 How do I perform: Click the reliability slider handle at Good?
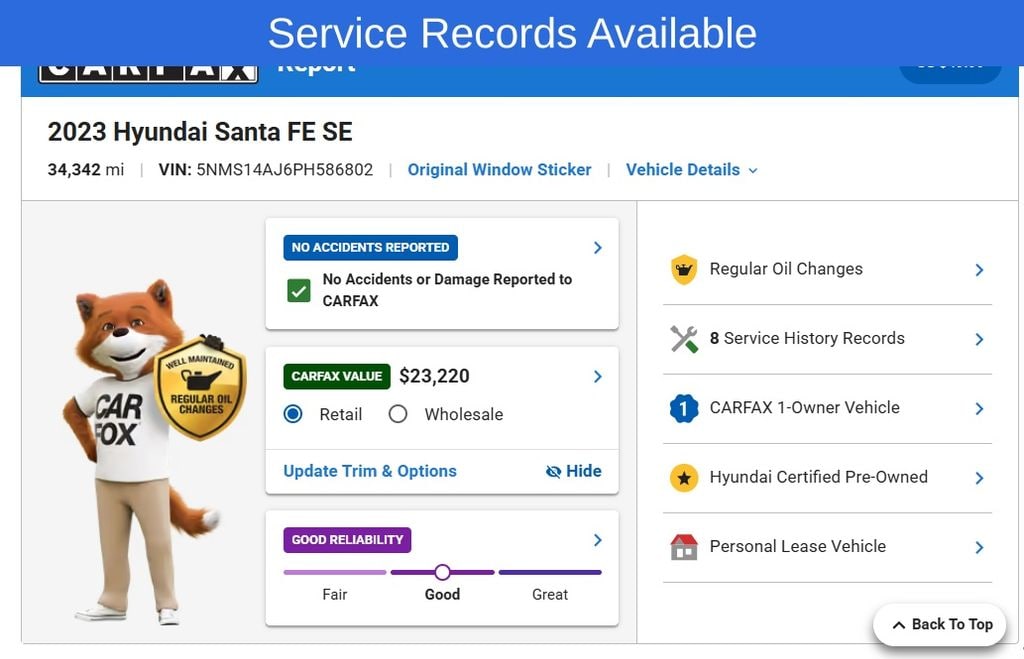442,572
